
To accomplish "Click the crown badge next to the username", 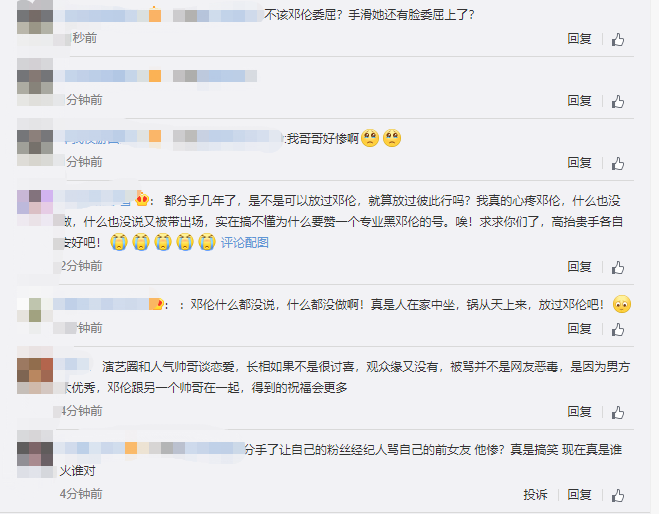I will [x=142, y=199].
